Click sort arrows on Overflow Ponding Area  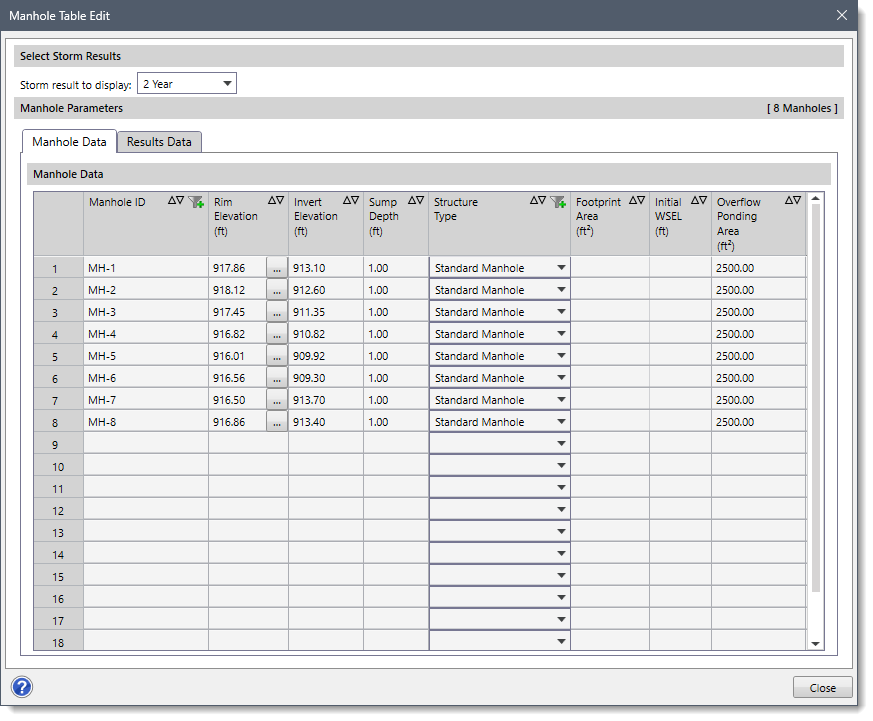click(792, 199)
